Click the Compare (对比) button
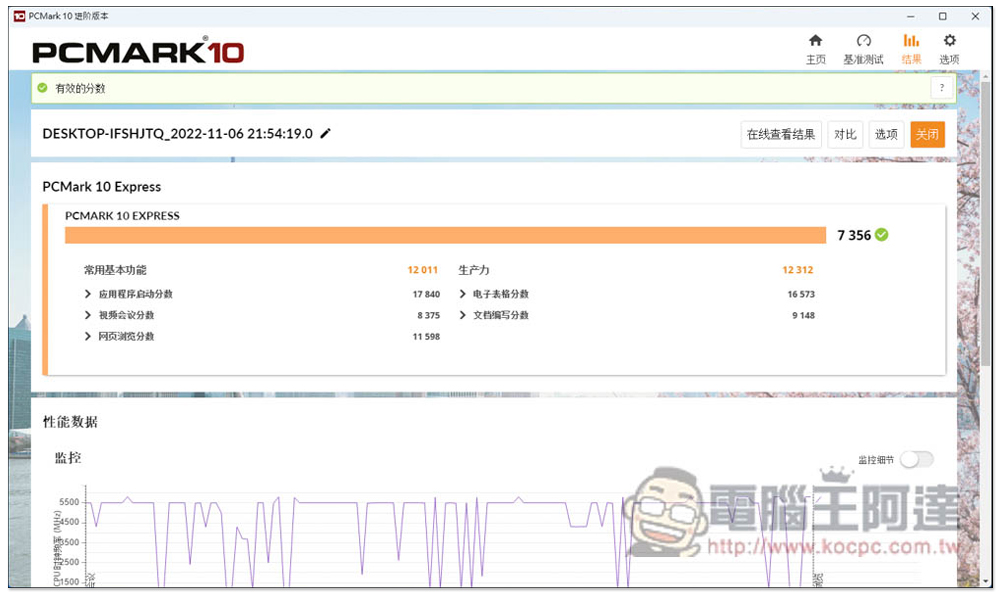Viewport: 1000px width, 595px height. click(x=845, y=135)
